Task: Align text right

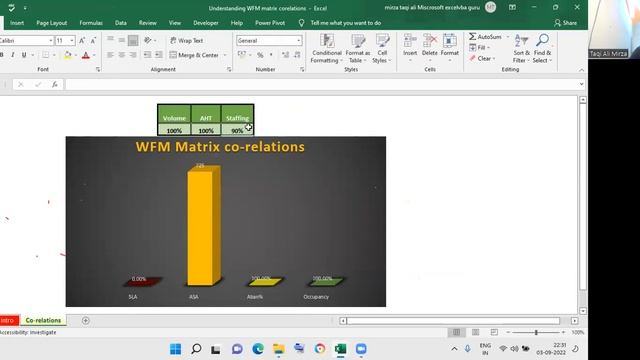Action: click(x=133, y=55)
